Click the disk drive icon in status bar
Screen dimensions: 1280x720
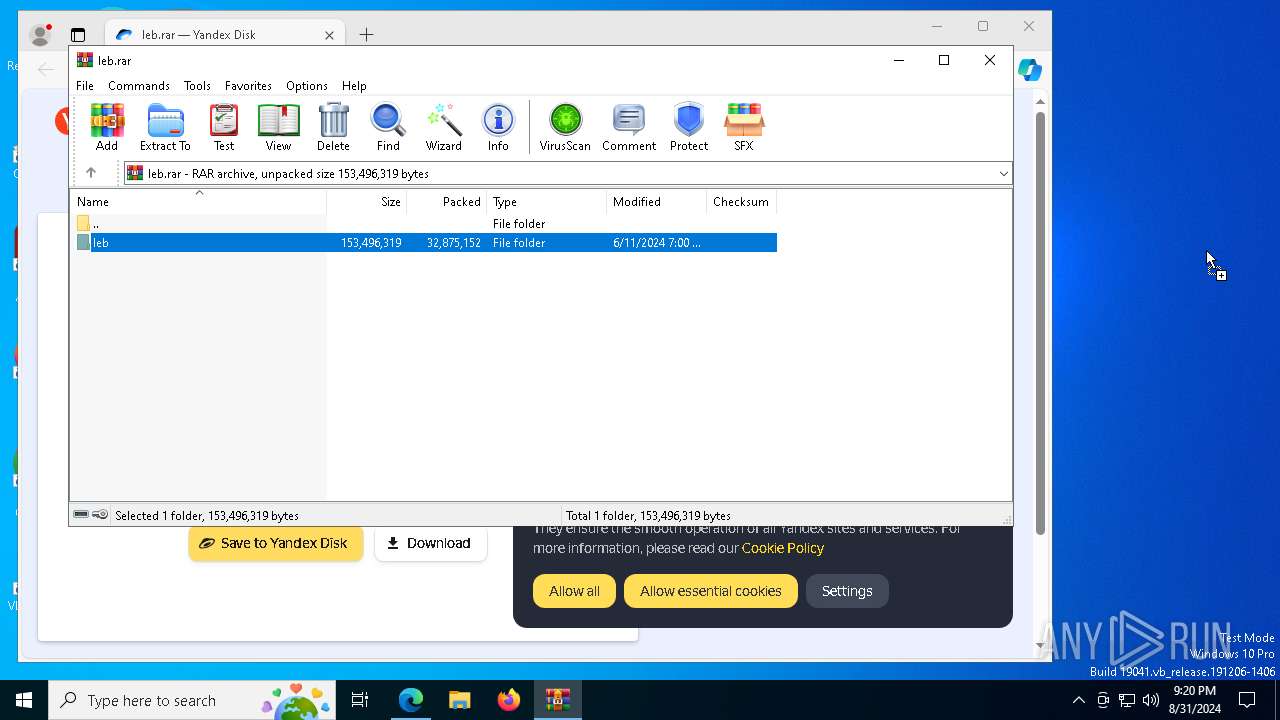click(x=81, y=515)
